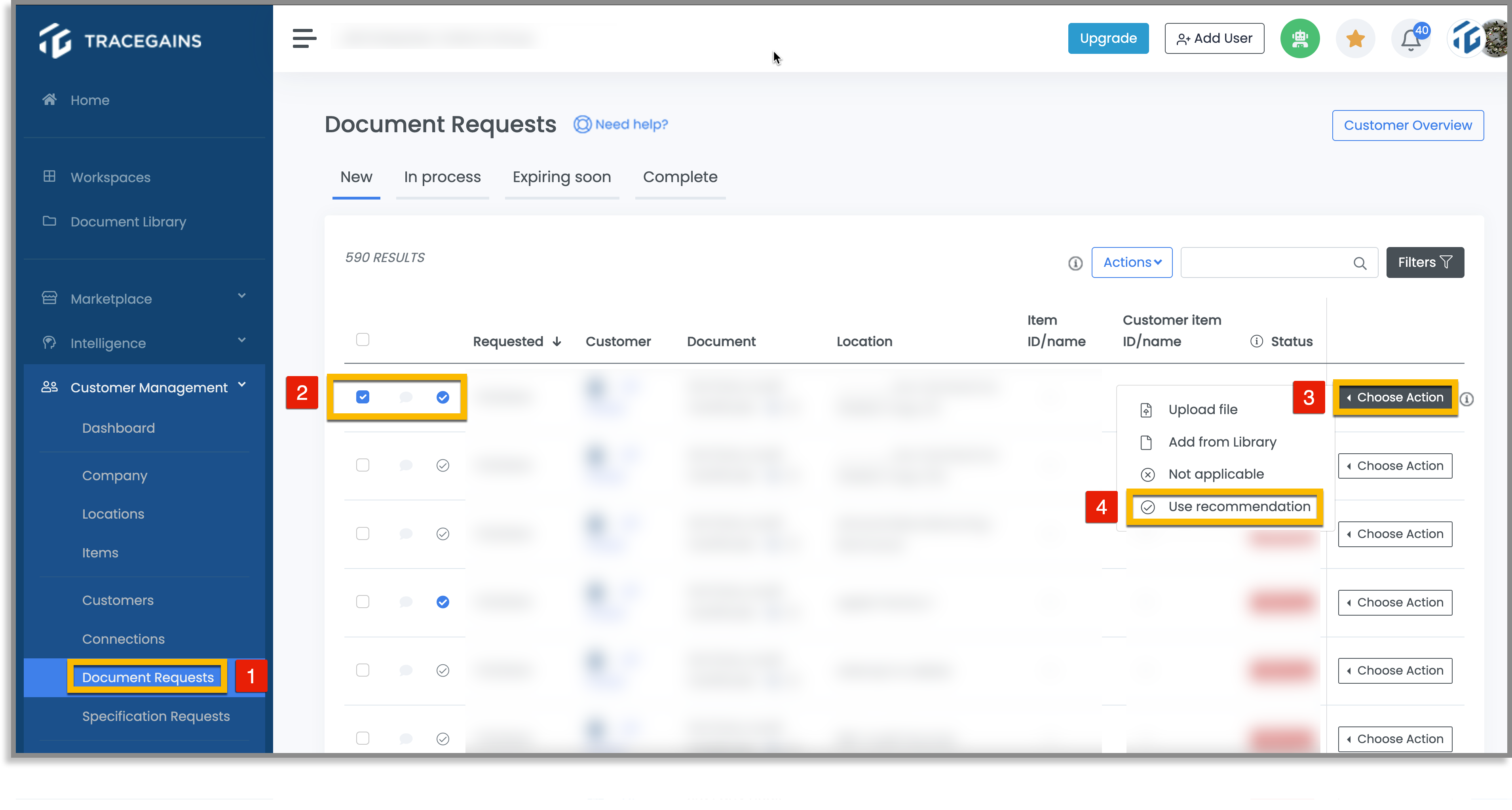Open the Filters panel

[1425, 262]
